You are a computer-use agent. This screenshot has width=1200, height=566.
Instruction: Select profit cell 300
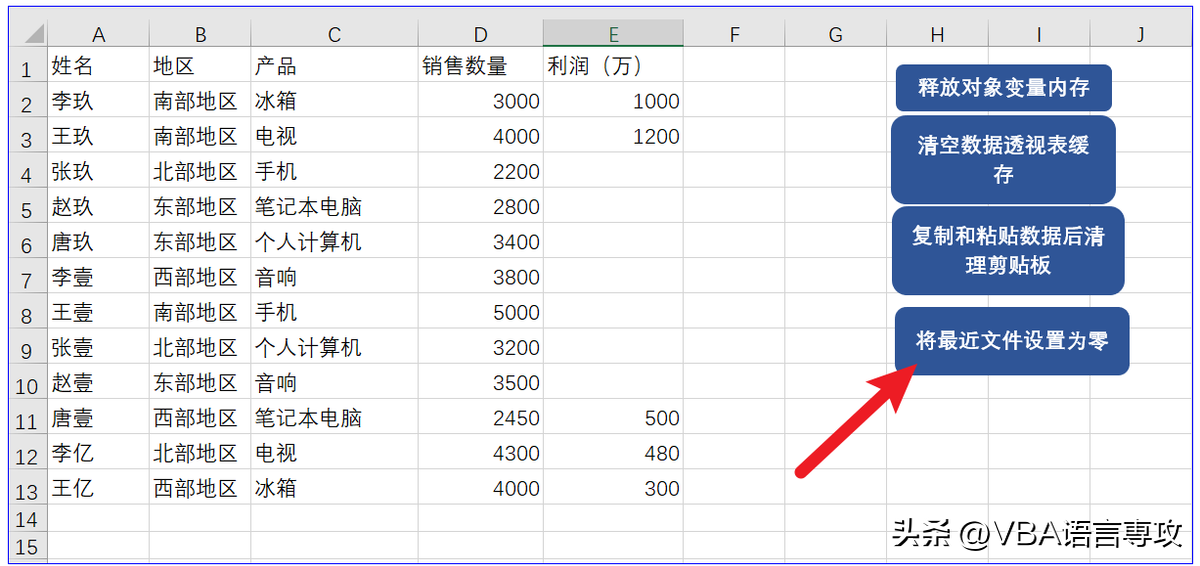(614, 489)
